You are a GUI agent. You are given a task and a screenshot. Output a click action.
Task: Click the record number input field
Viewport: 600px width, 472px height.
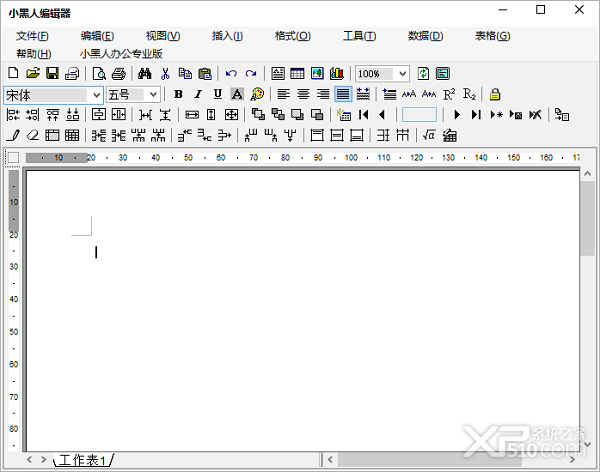point(419,114)
